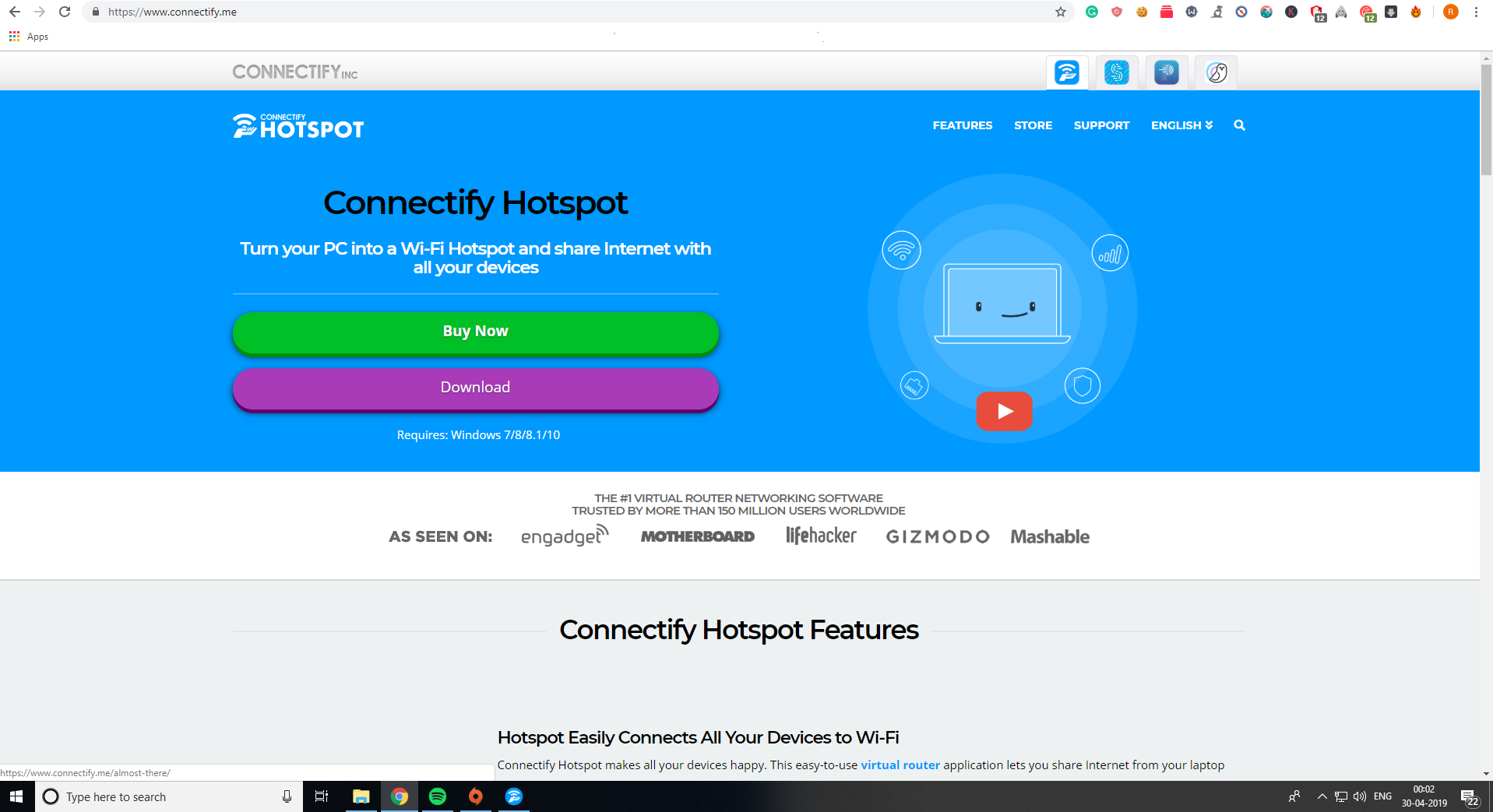The image size is (1493, 812).
Task: Open Connectify app on the taskbar
Action: pyautogui.click(x=514, y=796)
